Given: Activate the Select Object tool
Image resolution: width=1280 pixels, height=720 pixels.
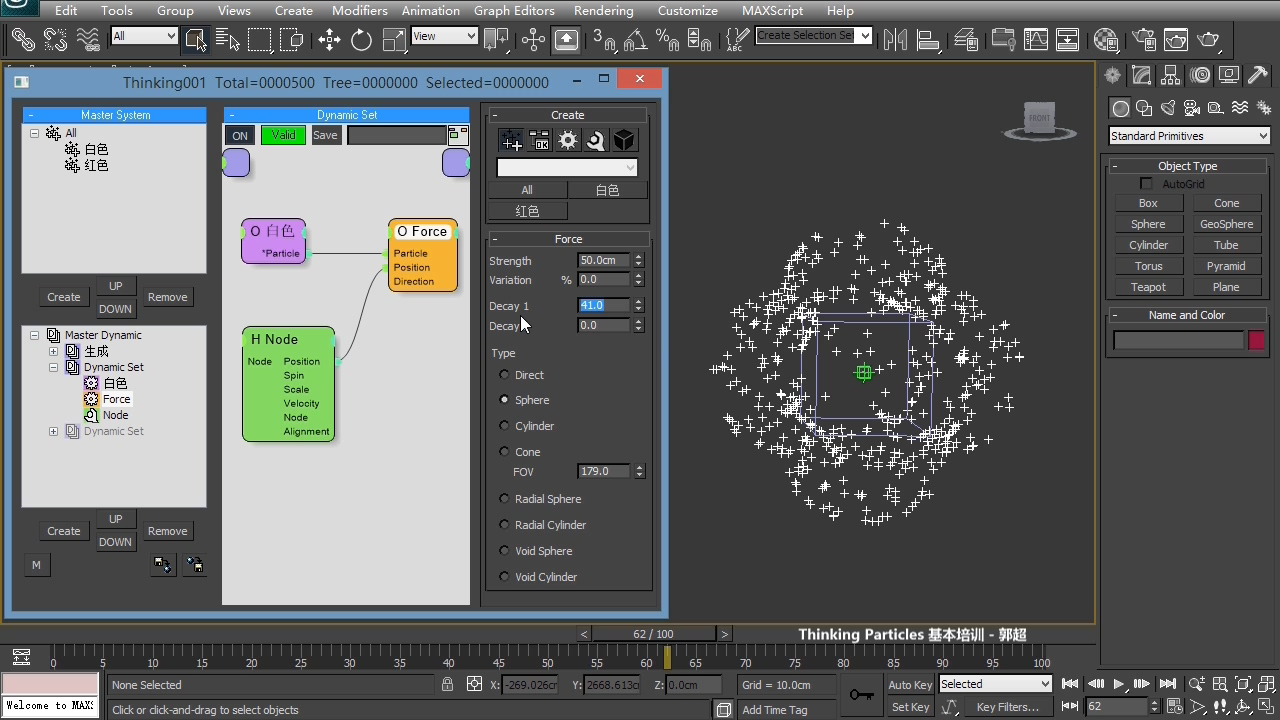Looking at the screenshot, I should coord(196,39).
